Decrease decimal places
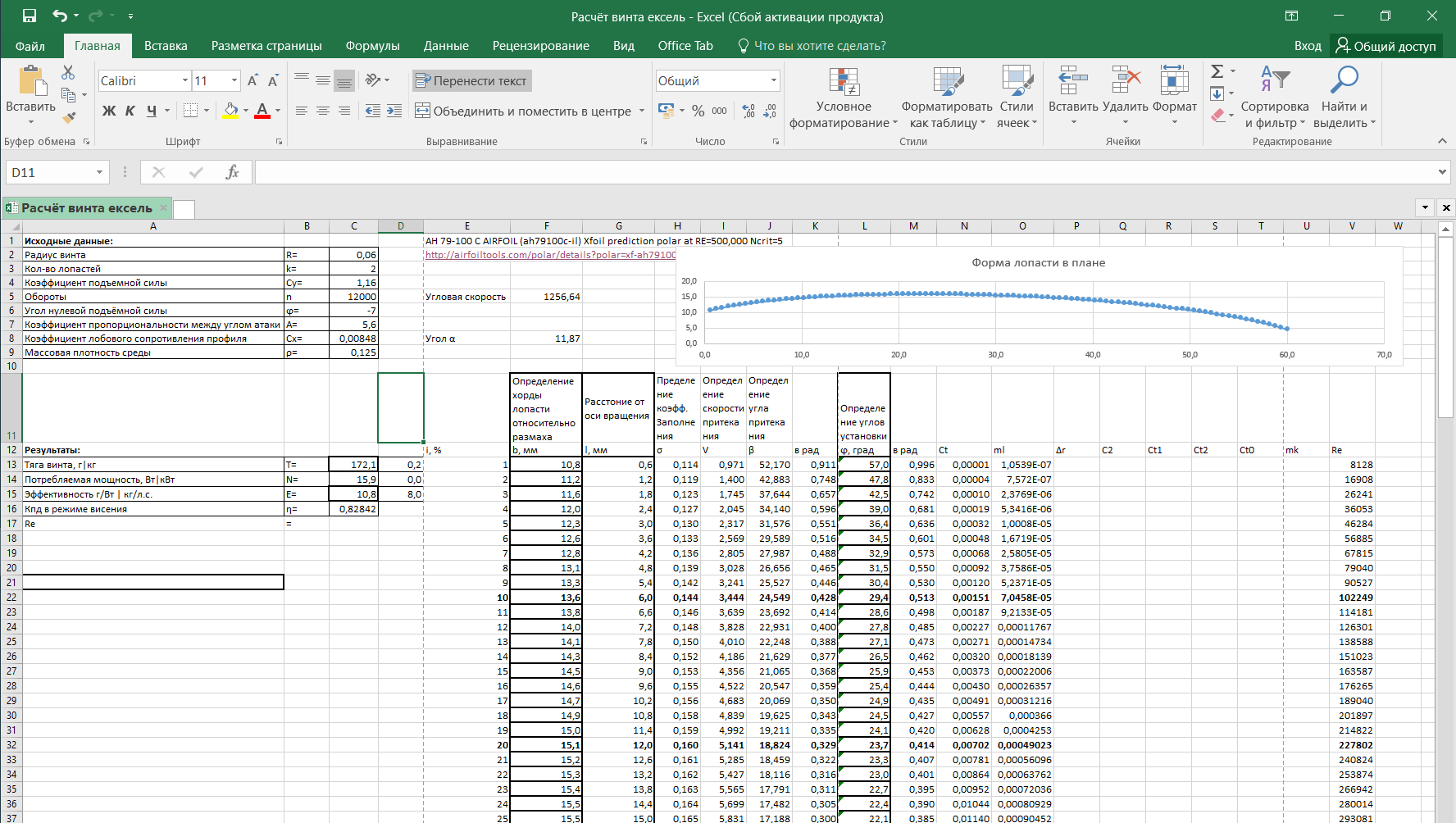1456x823 pixels. (769, 111)
